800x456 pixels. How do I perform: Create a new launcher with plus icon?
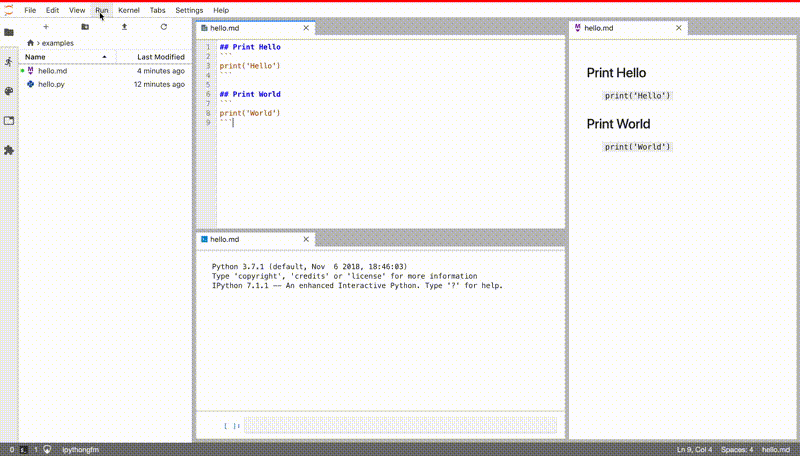[x=46, y=27]
